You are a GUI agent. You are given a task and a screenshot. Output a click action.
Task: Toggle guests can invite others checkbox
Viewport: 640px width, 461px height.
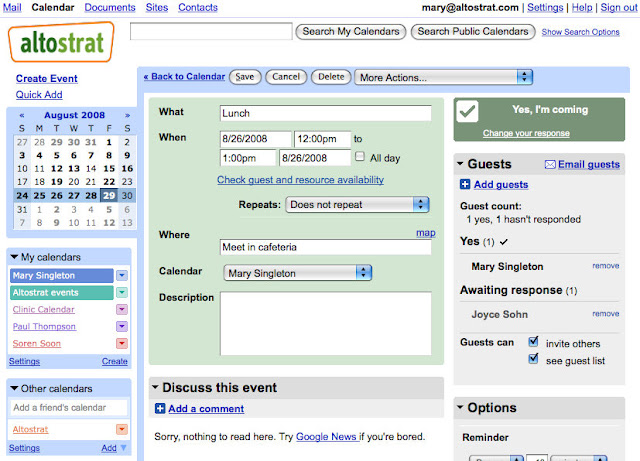click(x=533, y=341)
